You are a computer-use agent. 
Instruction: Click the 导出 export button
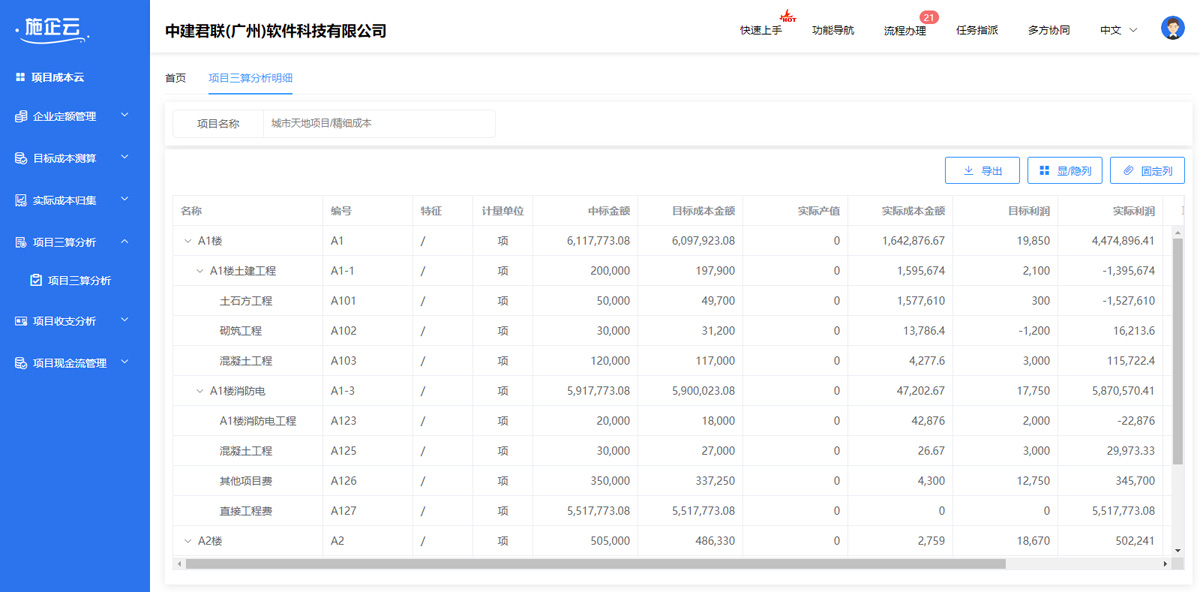(981, 171)
